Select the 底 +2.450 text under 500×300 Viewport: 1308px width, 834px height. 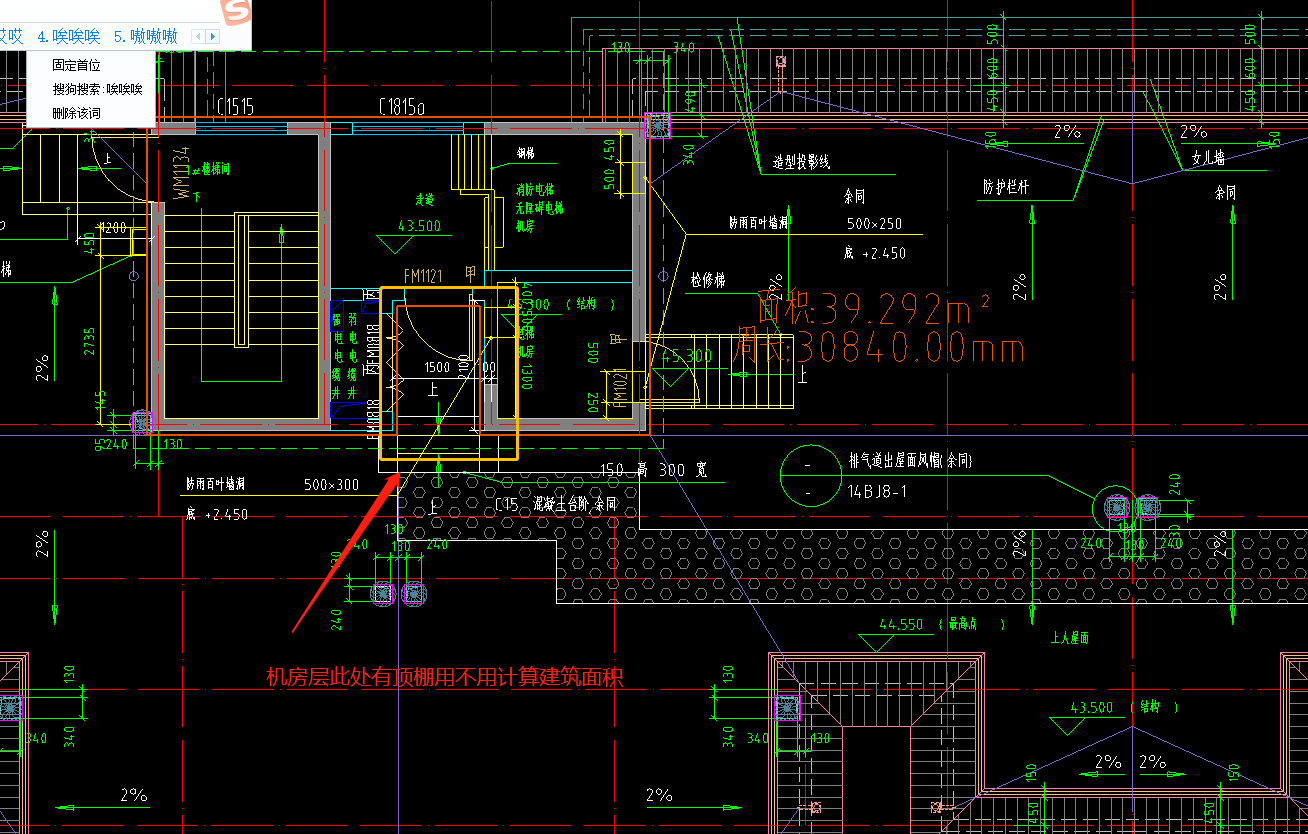tap(216, 514)
